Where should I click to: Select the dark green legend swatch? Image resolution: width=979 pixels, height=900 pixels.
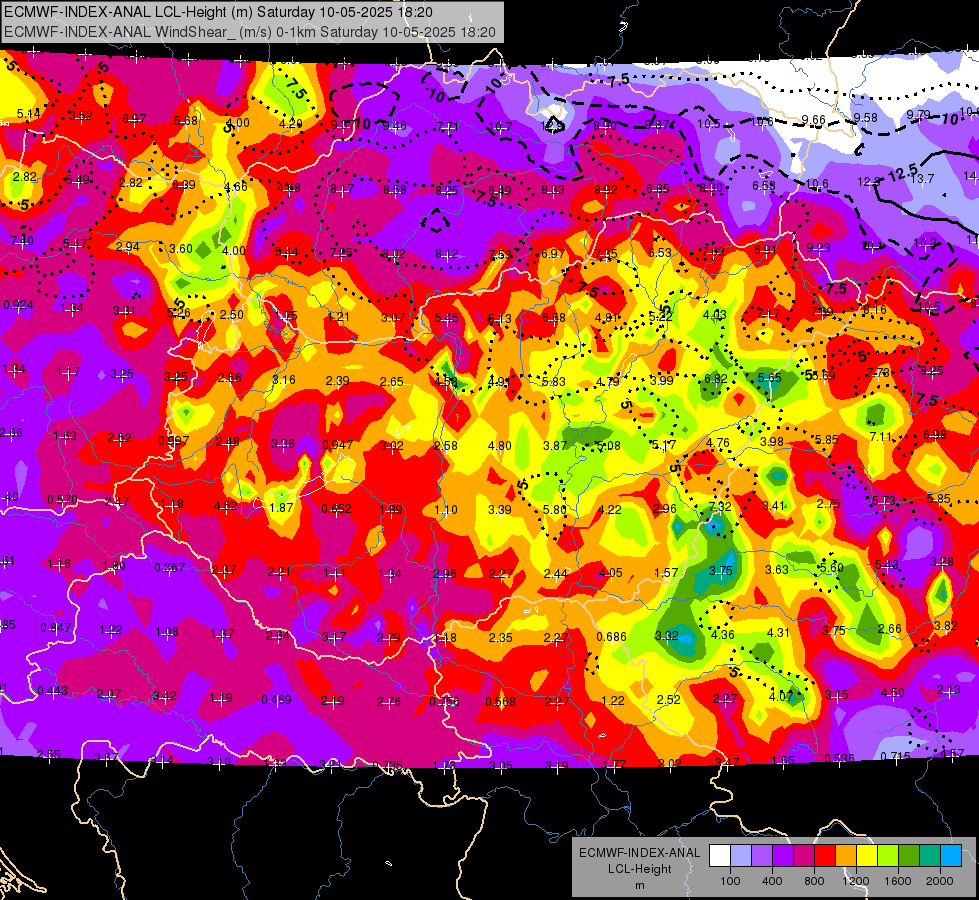pyautogui.click(x=909, y=856)
